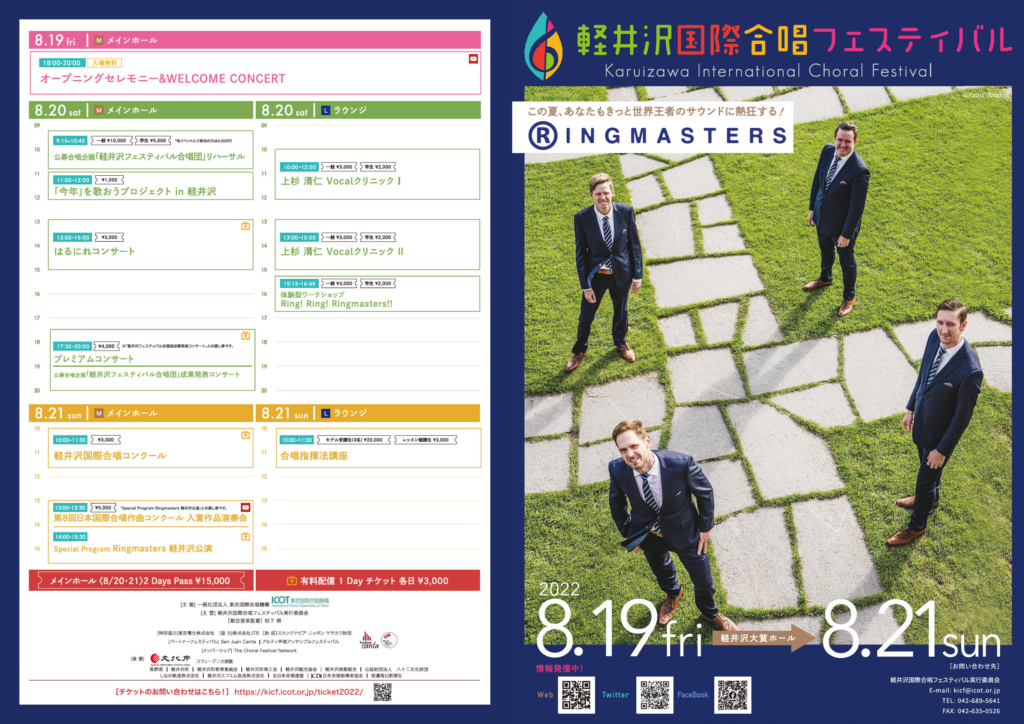Click the 軽井沢フェスティバル合唱団リハーサル title
The width and height of the screenshot is (1024, 724).
point(150,157)
